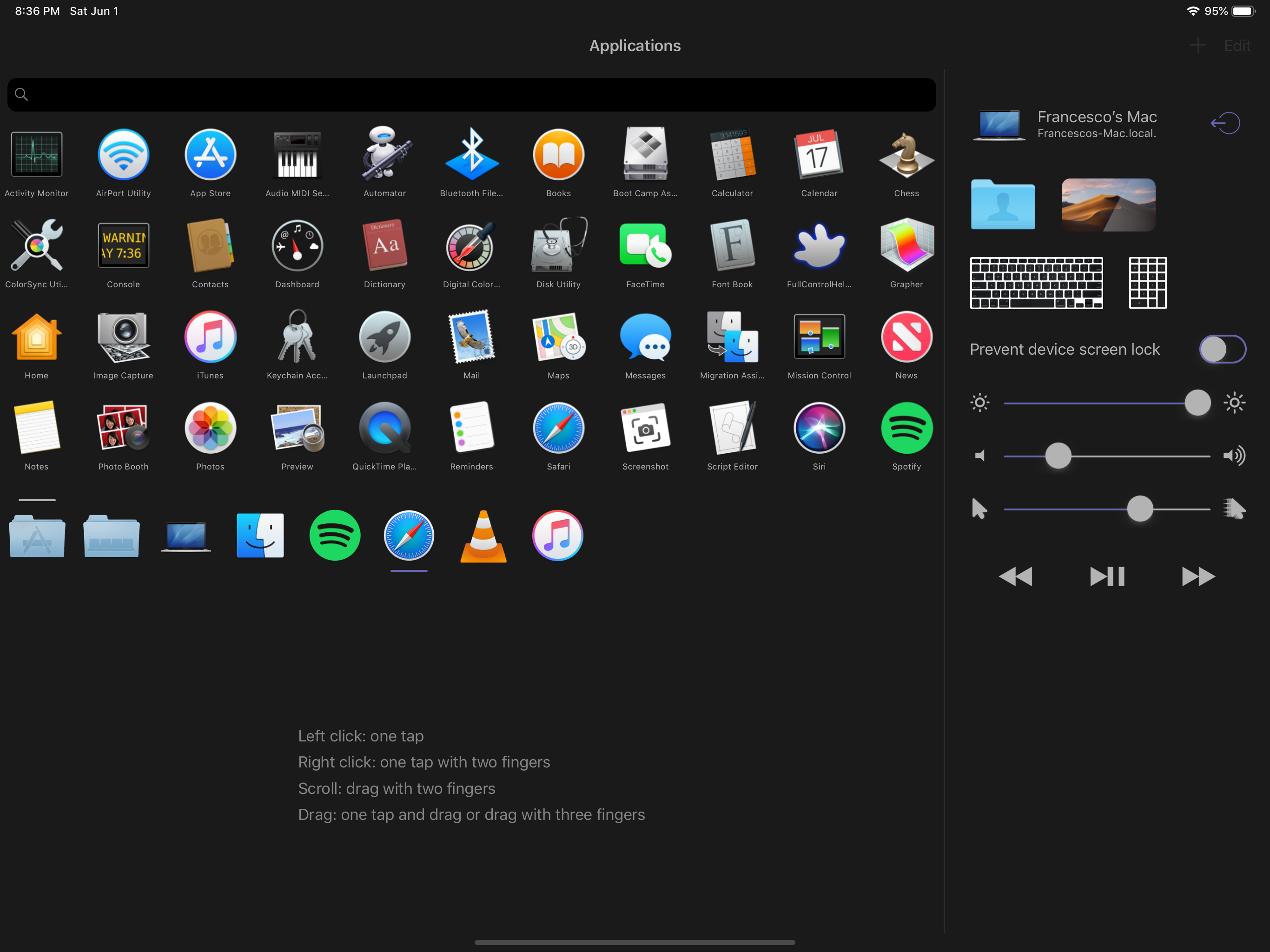Launch Photo Booth
1270x952 pixels.
124,428
